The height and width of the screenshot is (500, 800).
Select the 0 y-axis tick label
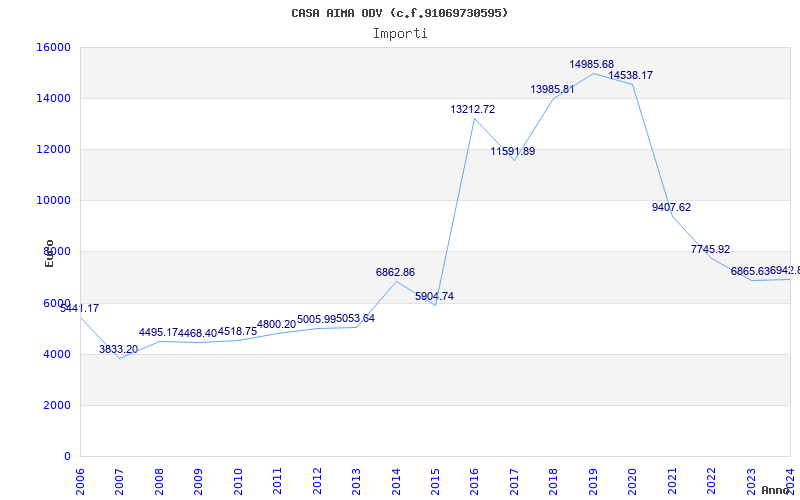67,456
